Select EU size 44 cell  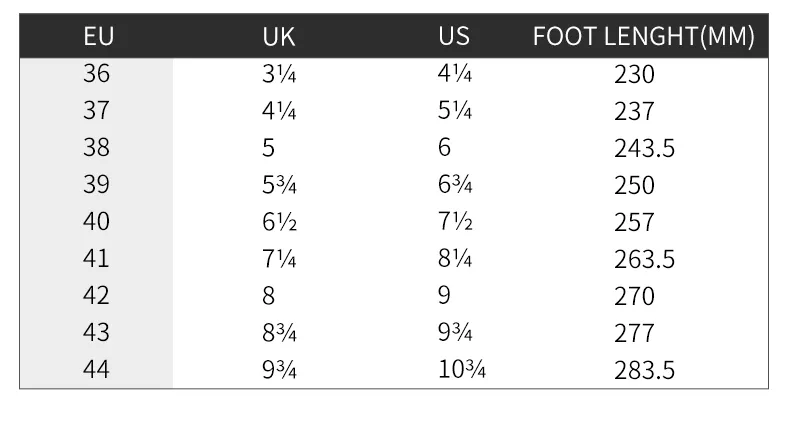click(x=97, y=370)
